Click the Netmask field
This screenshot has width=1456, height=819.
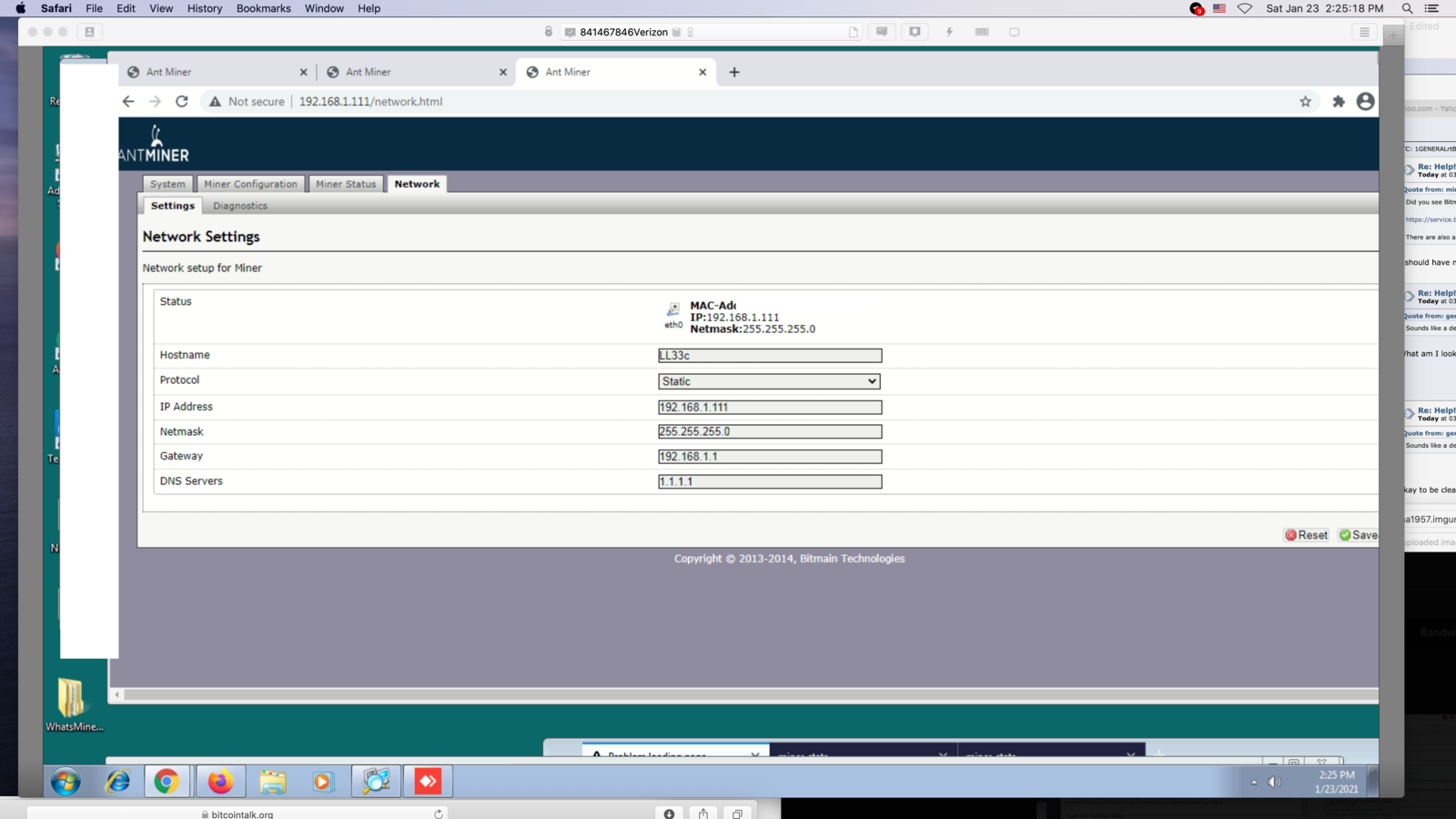[x=770, y=431]
